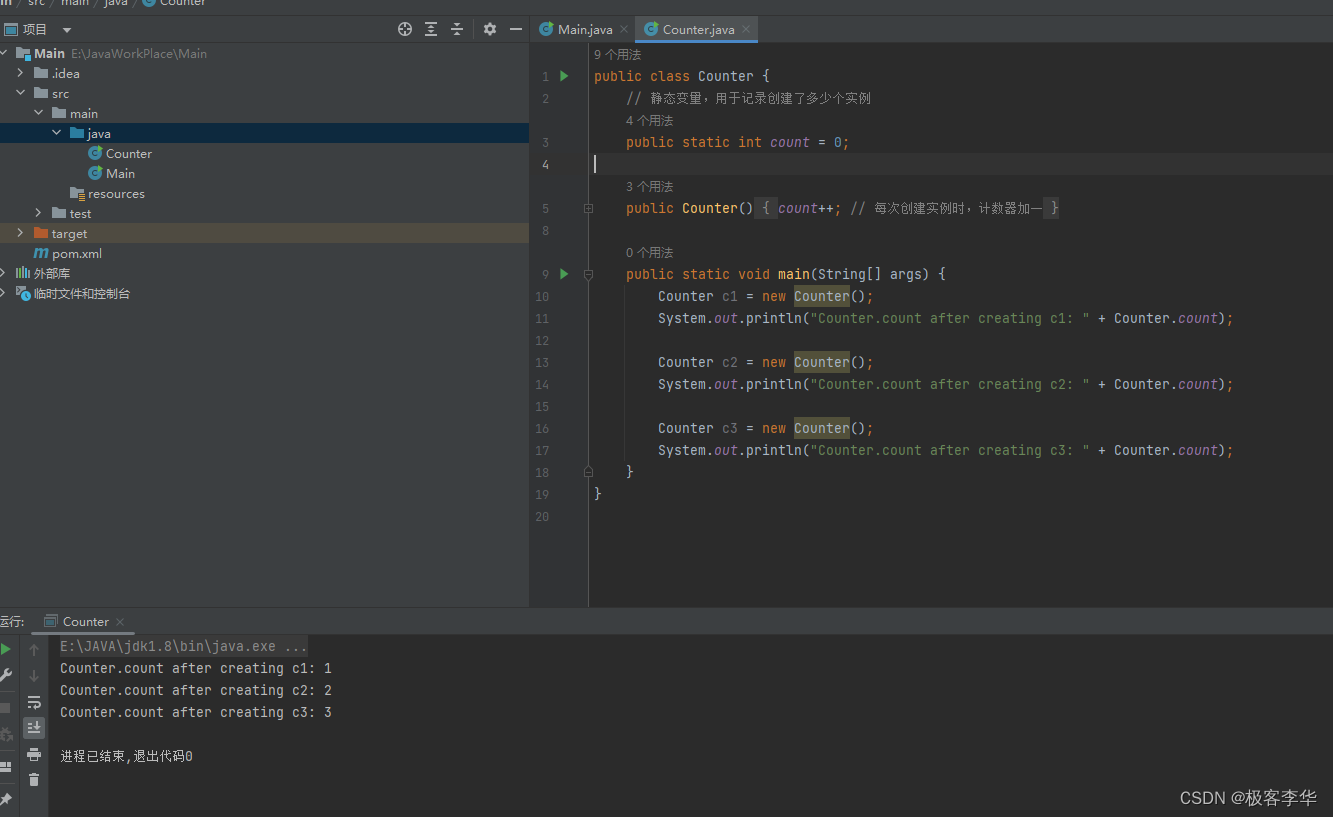Open the project view dropdown
This screenshot has width=1333, height=817.
click(67, 30)
